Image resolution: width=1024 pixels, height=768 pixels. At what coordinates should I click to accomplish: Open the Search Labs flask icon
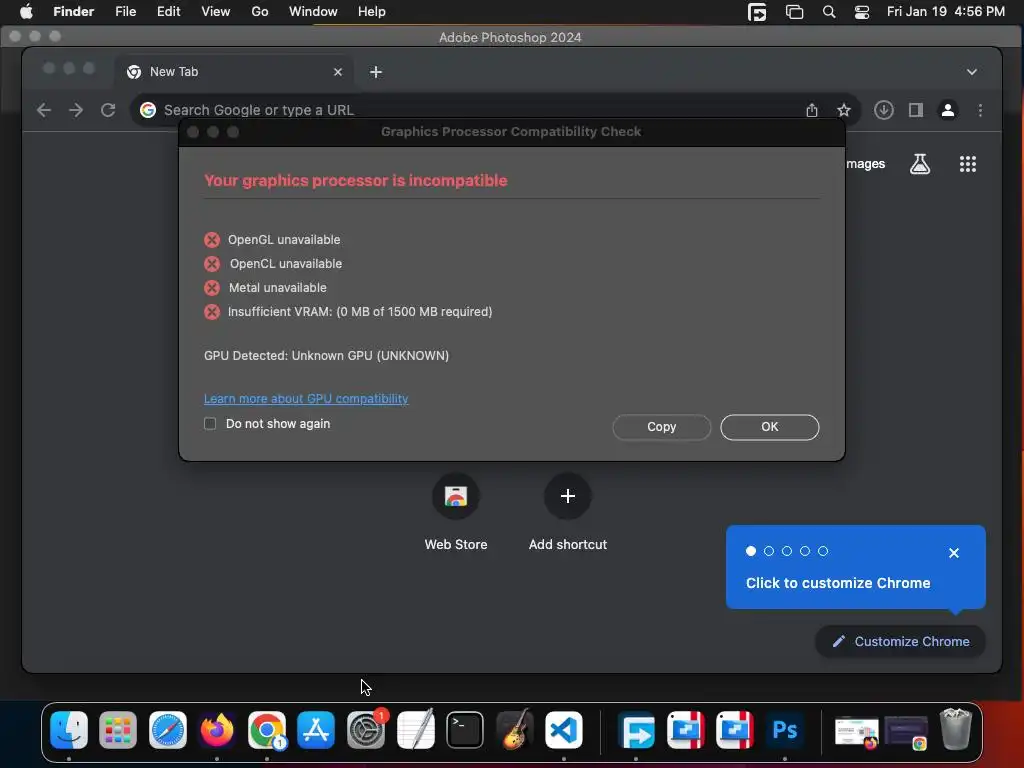click(x=920, y=164)
